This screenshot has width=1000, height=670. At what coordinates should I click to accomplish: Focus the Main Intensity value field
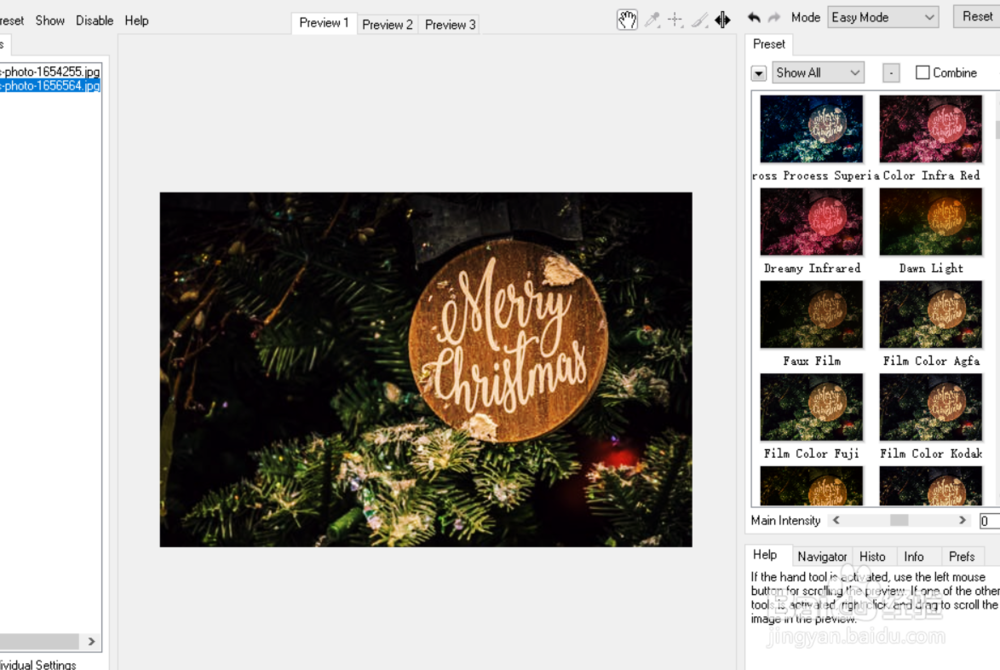coord(989,521)
